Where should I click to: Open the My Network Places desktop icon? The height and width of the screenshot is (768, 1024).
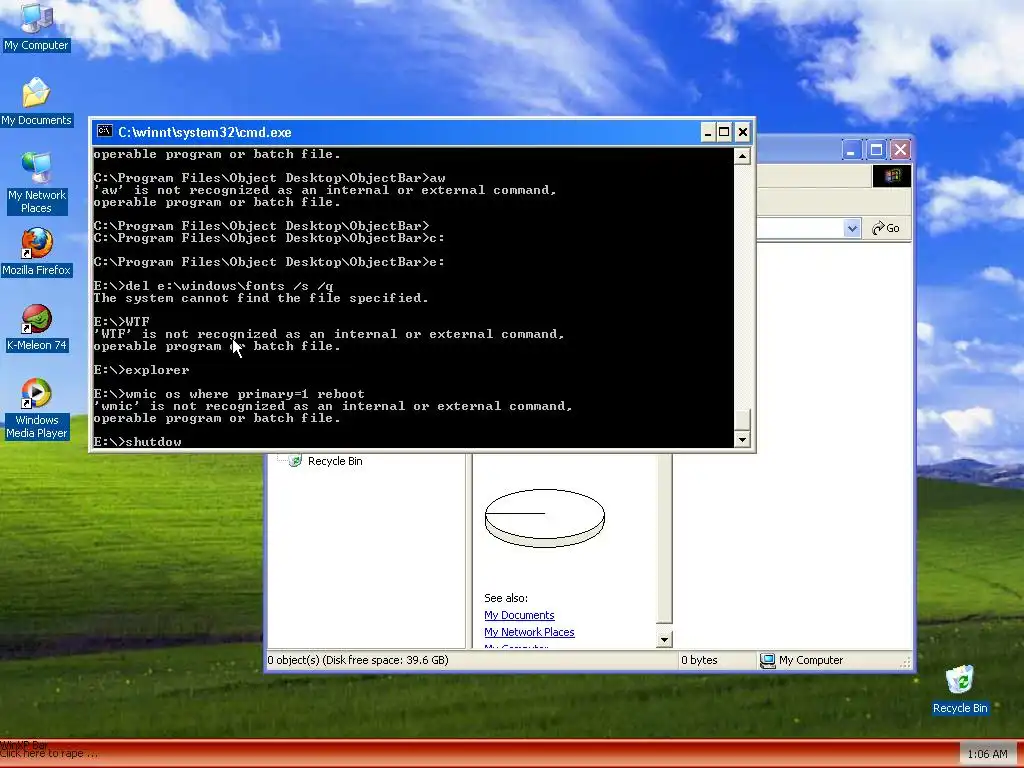(36, 183)
